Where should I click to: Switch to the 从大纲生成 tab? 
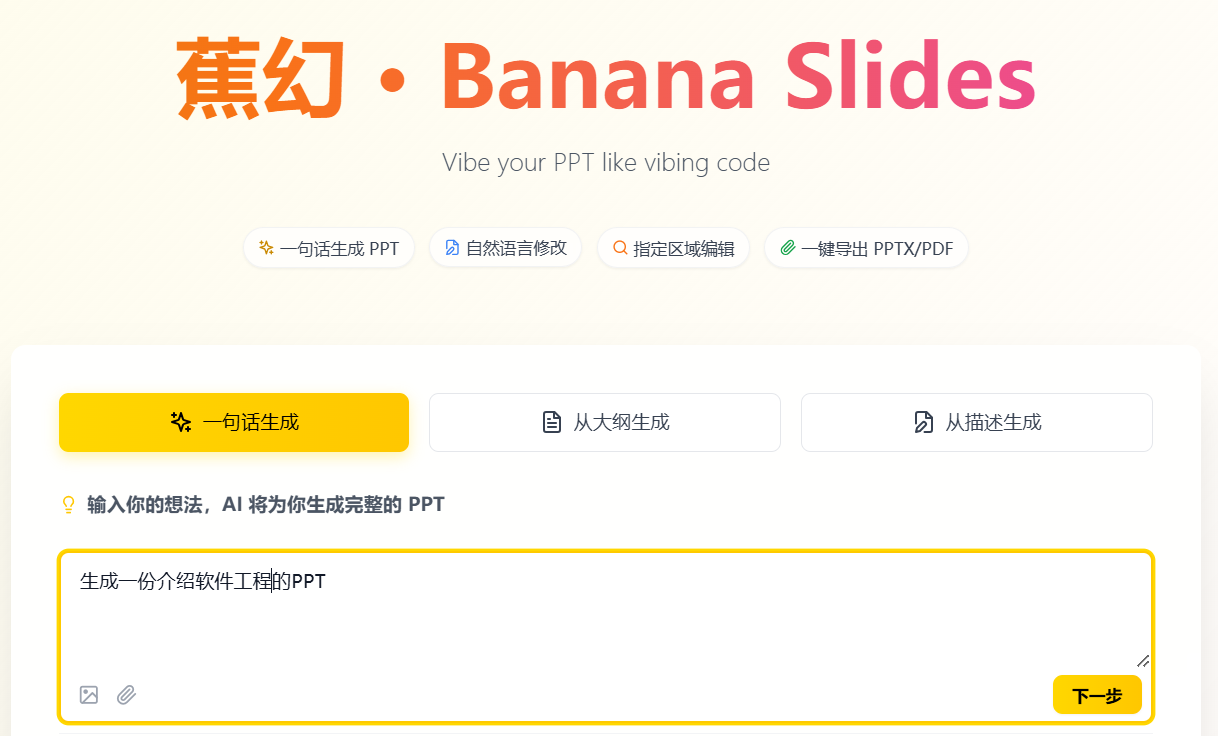click(x=604, y=422)
